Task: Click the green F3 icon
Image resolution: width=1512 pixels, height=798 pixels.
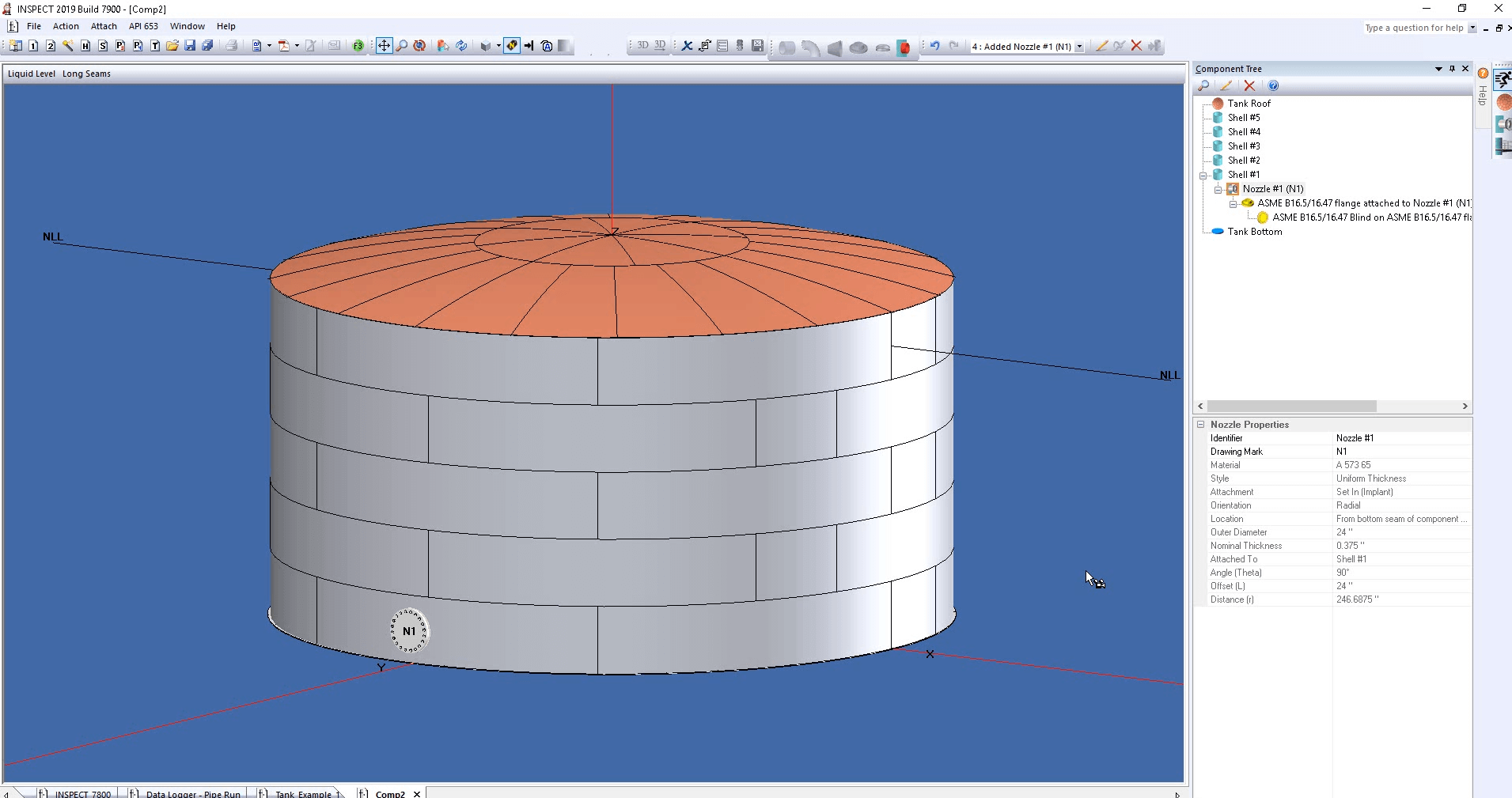Action: [x=358, y=46]
